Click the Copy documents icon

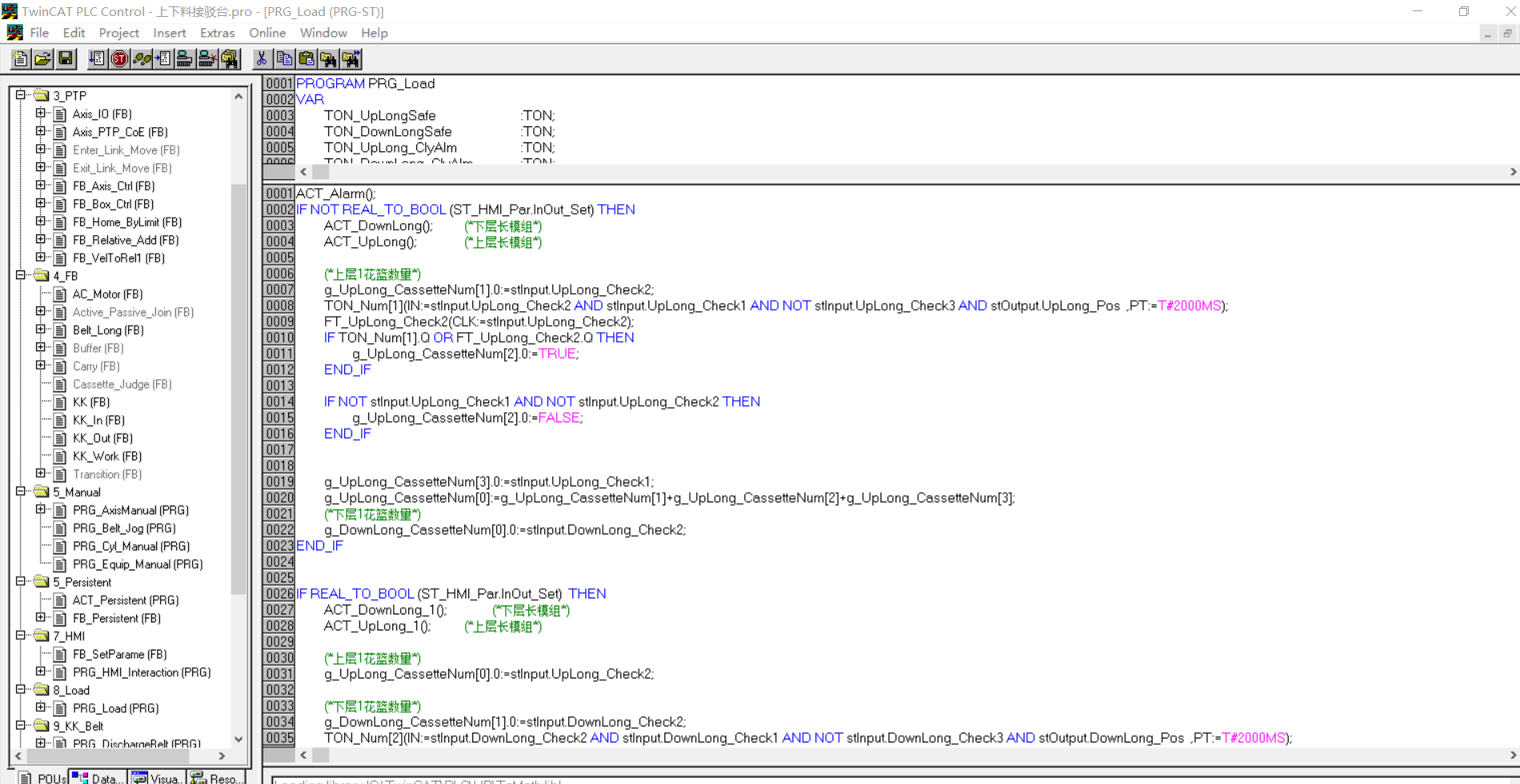283,58
